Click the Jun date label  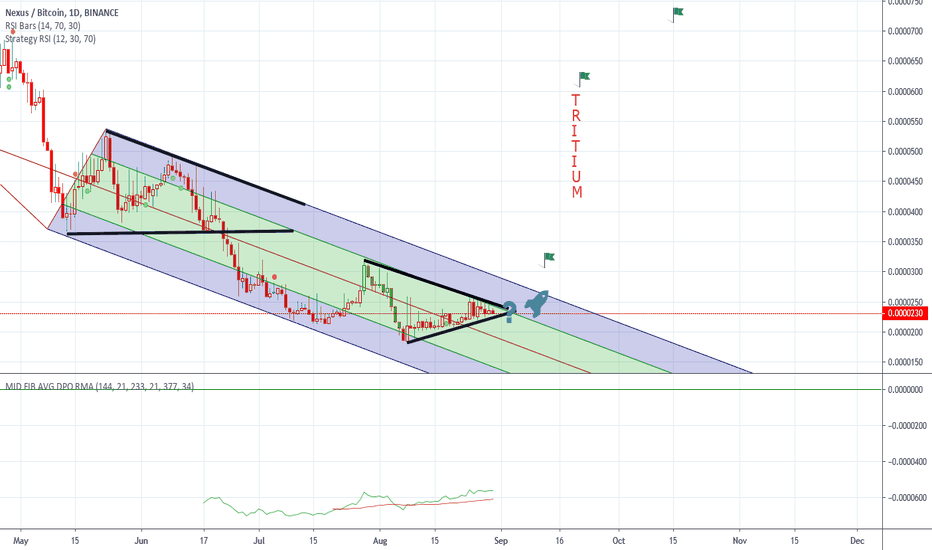141,540
